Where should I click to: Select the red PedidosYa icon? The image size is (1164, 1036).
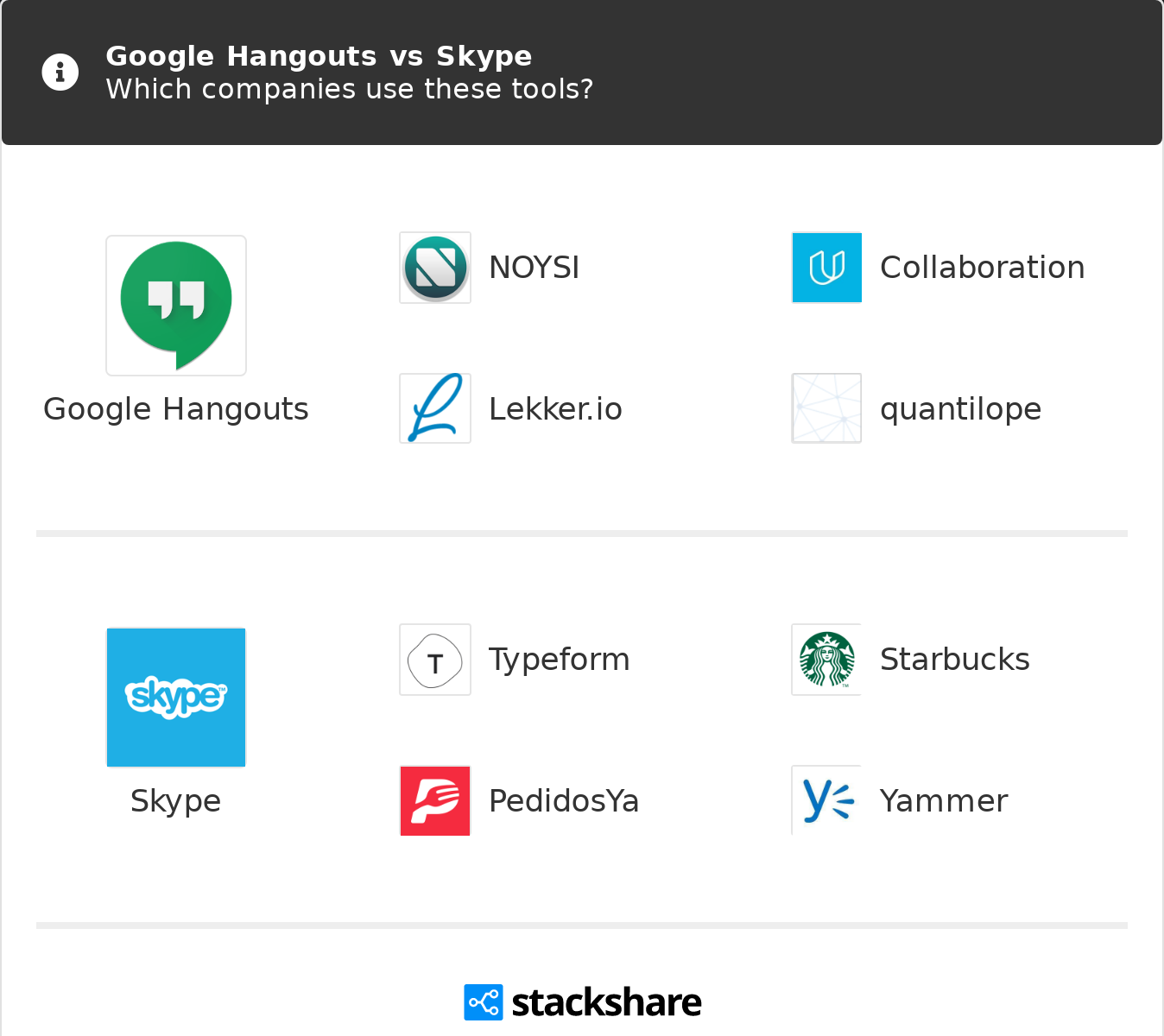(x=435, y=800)
